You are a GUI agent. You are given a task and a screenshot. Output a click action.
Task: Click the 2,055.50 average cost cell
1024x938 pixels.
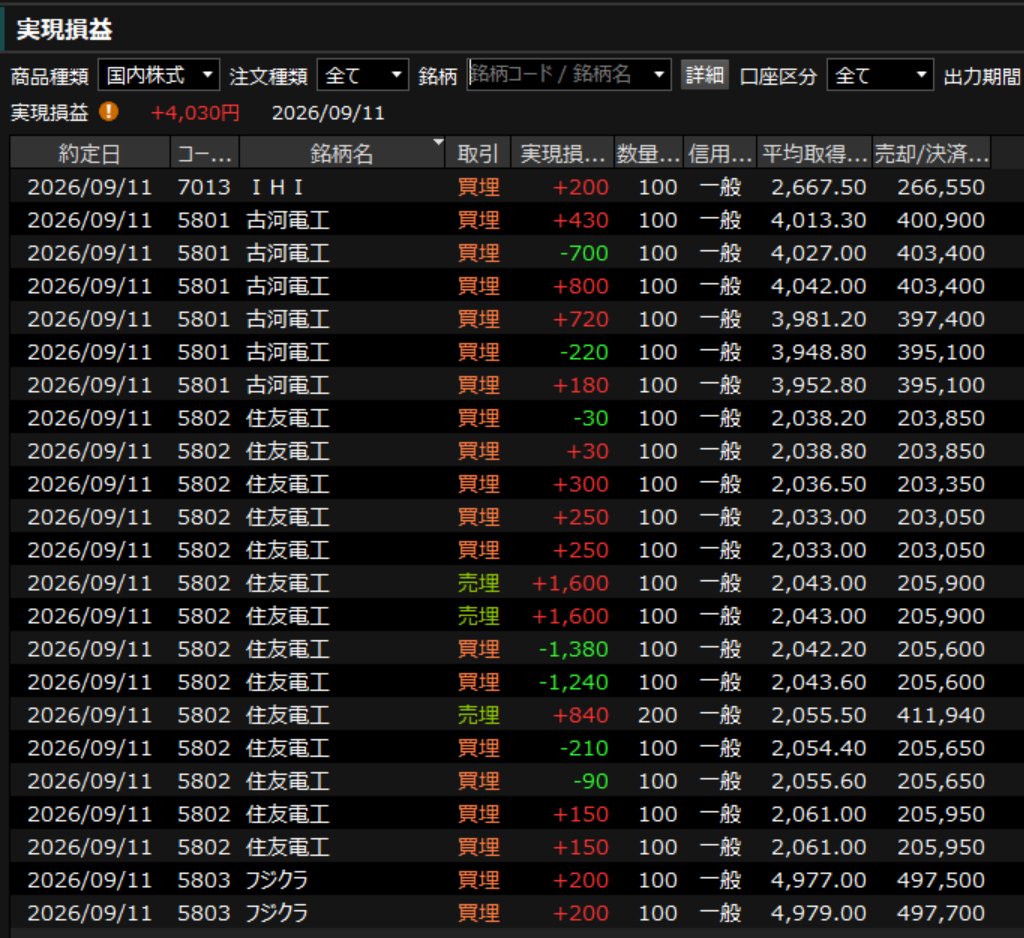click(x=818, y=715)
